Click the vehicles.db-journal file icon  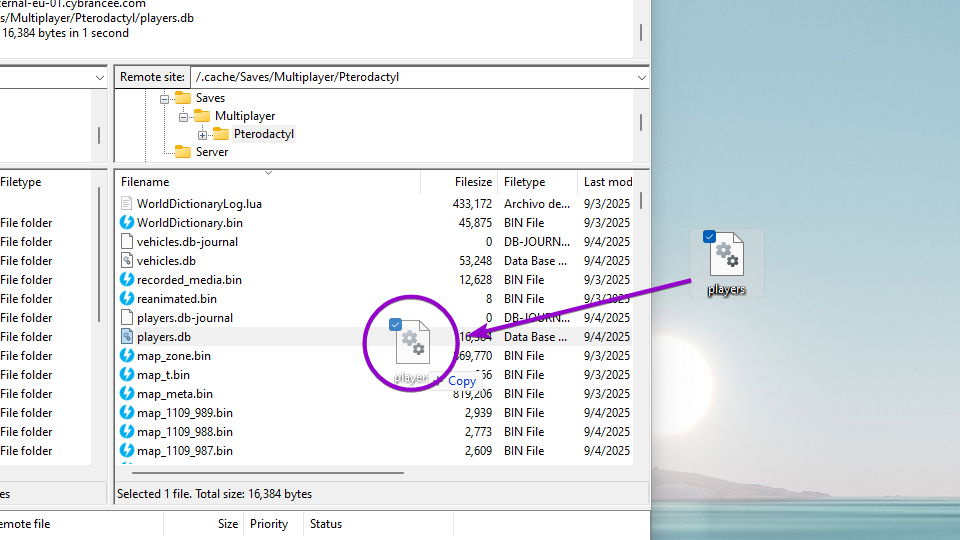pyautogui.click(x=126, y=242)
